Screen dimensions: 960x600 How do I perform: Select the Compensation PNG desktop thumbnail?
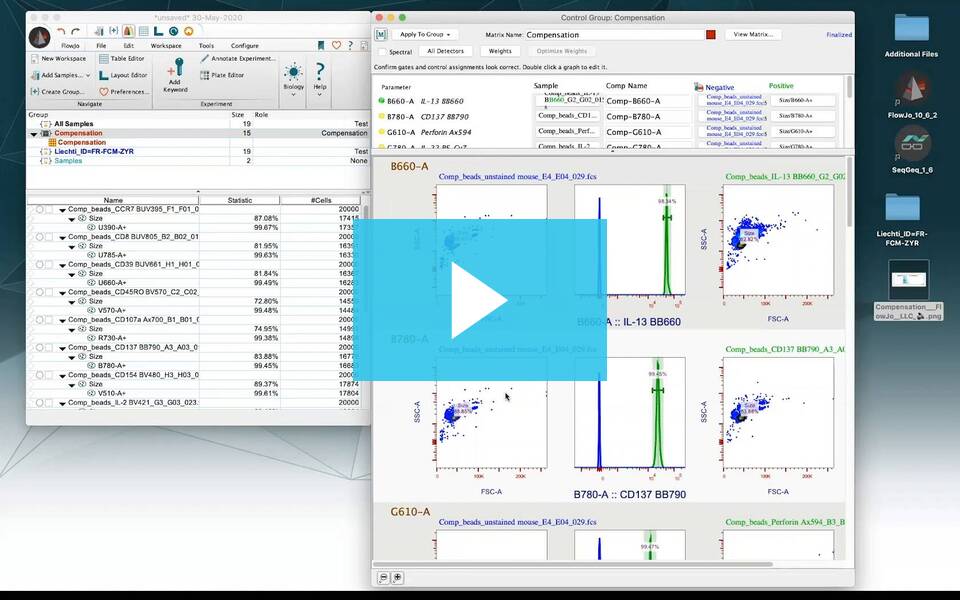tap(909, 280)
